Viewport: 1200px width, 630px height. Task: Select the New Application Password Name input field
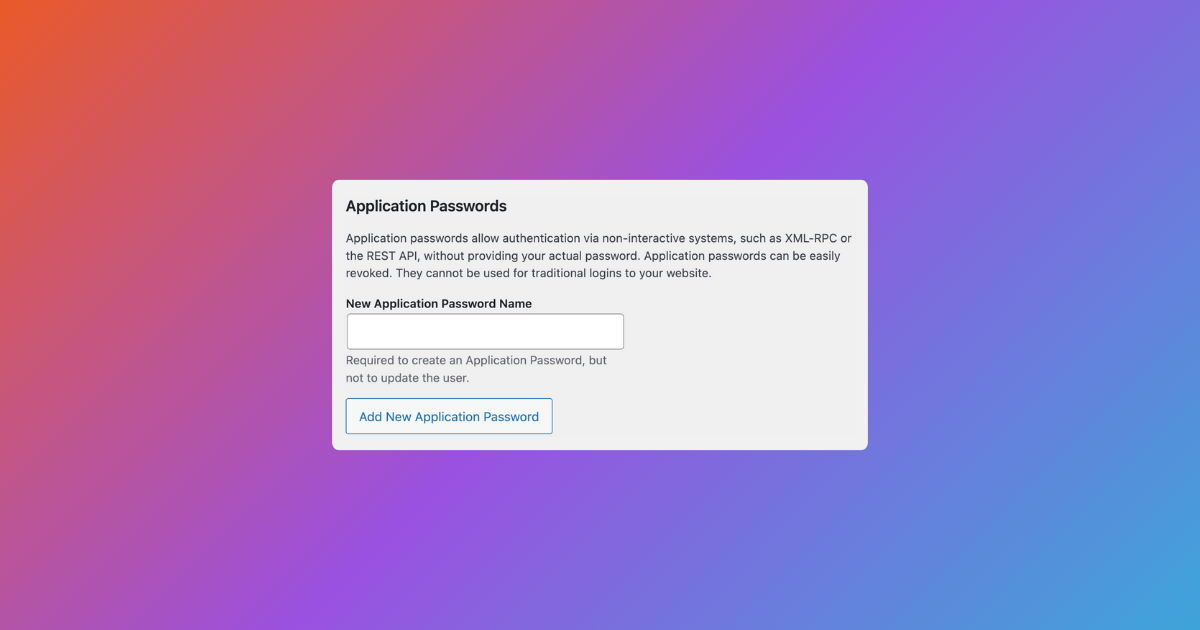pos(485,330)
